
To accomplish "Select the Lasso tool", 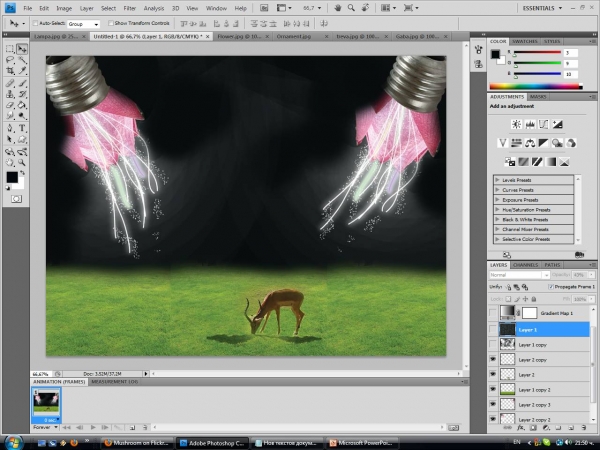I will pos(10,60).
